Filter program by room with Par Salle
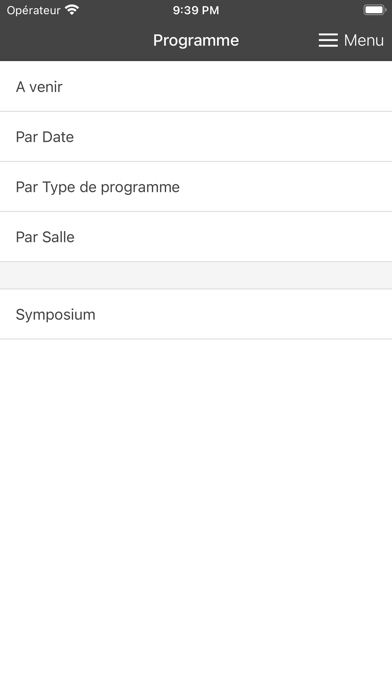This screenshot has width=392, height=696. [x=196, y=237]
